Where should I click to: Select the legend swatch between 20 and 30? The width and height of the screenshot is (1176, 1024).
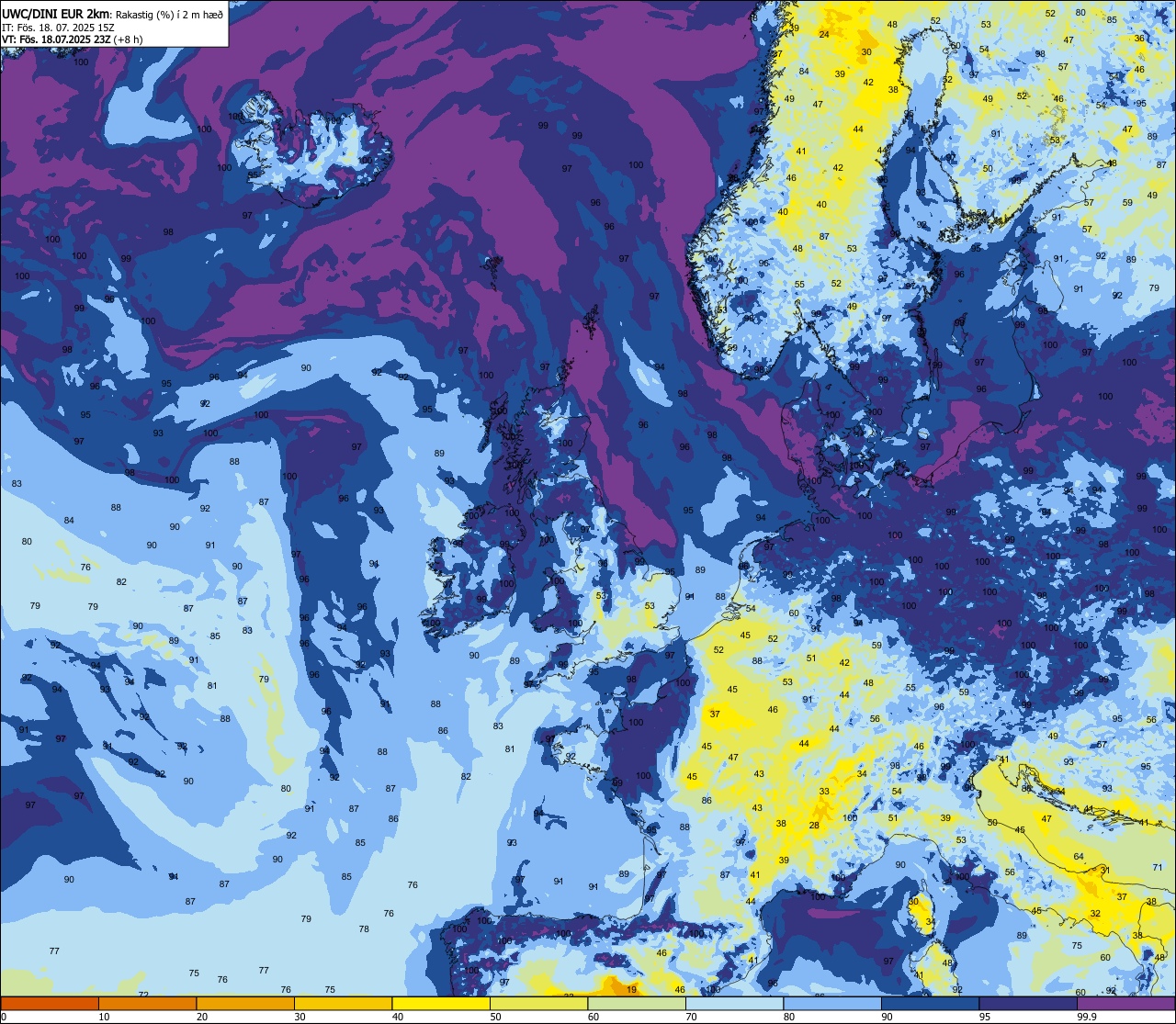245,1003
